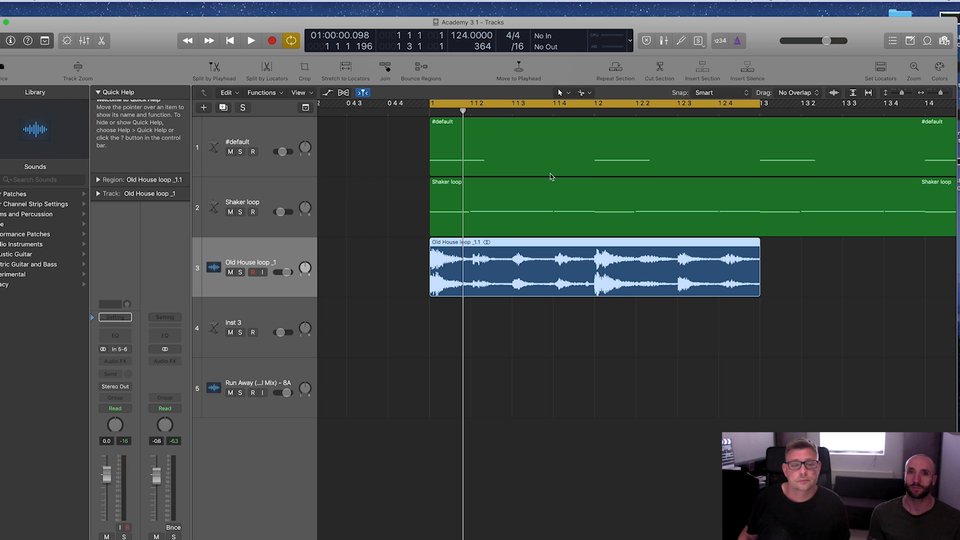
Task: Open the View menu in tracks area
Action: coord(301,92)
